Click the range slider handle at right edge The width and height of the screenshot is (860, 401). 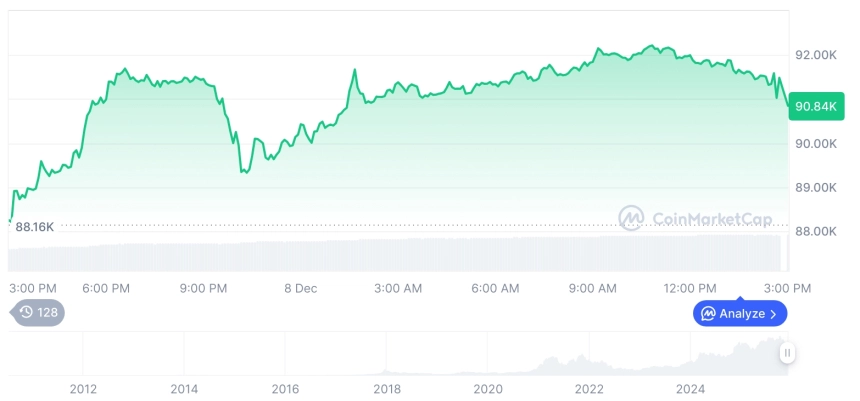pyautogui.click(x=788, y=352)
